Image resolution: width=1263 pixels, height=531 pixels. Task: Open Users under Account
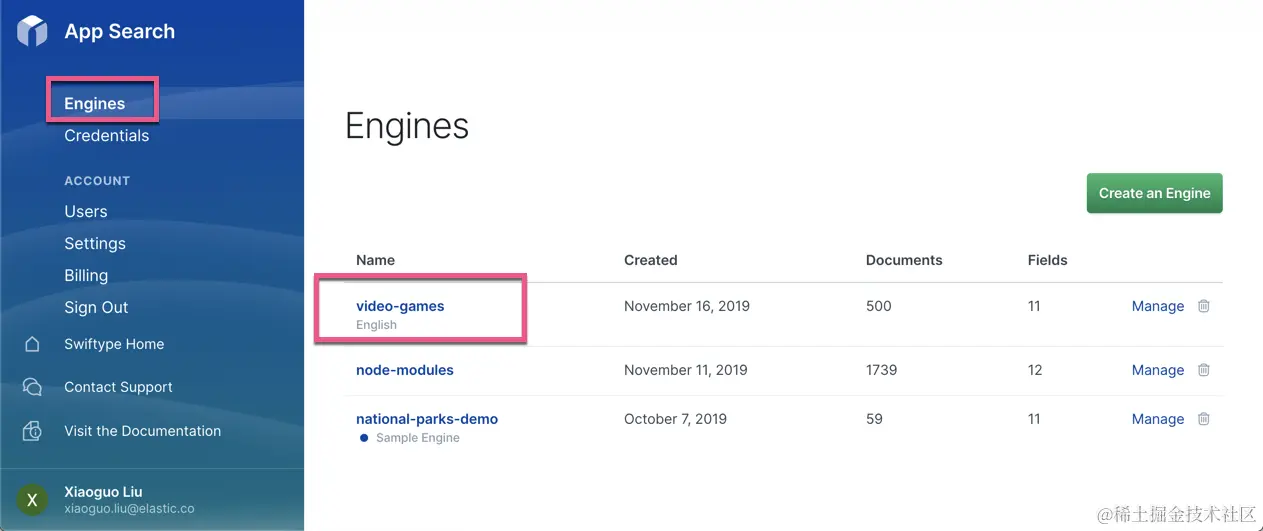pyautogui.click(x=86, y=212)
